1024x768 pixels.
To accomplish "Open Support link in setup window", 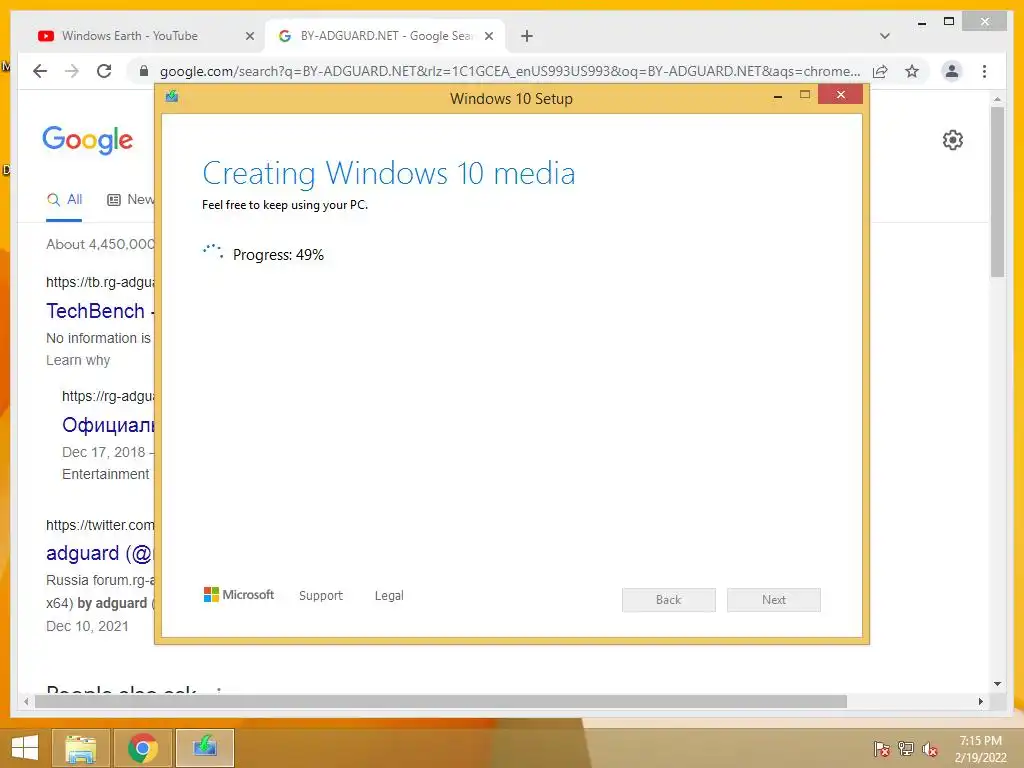I will pos(321,596).
